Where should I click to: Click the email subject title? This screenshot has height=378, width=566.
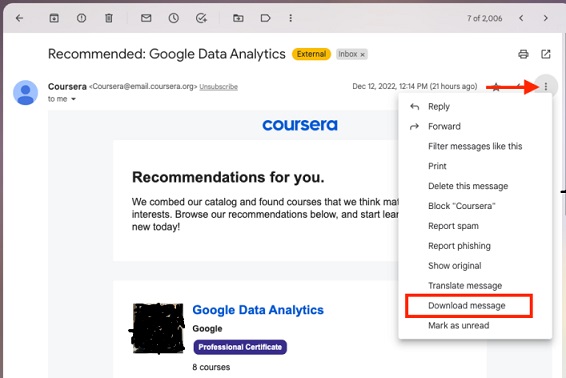[x=166, y=54]
